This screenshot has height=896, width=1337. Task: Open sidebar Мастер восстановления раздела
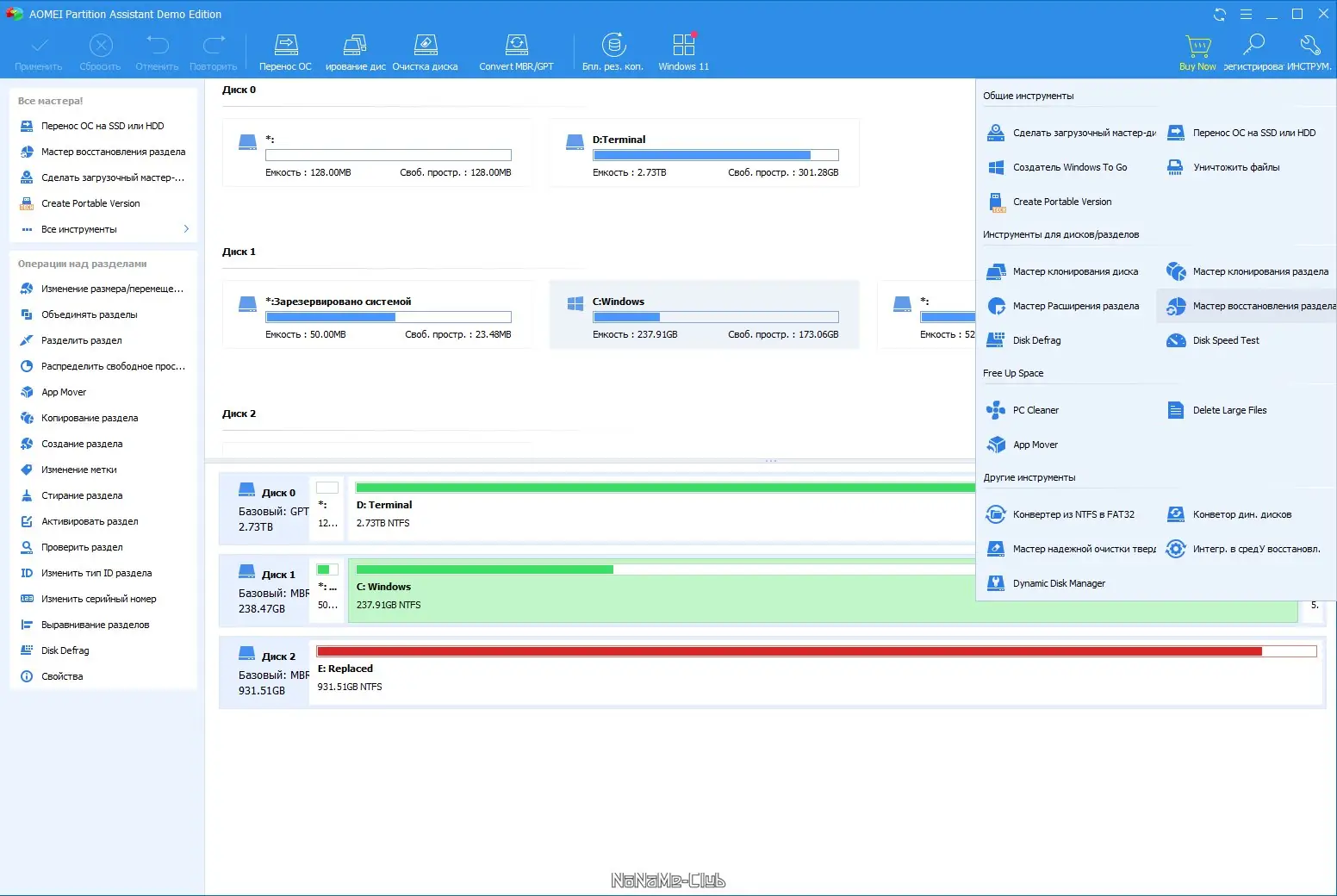pos(103,152)
